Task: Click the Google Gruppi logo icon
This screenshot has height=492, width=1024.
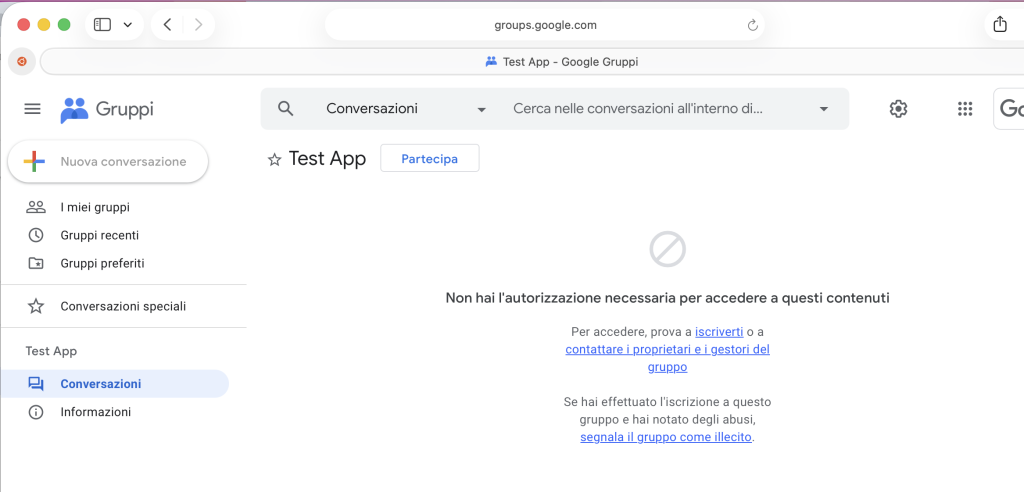Action: tap(75, 109)
